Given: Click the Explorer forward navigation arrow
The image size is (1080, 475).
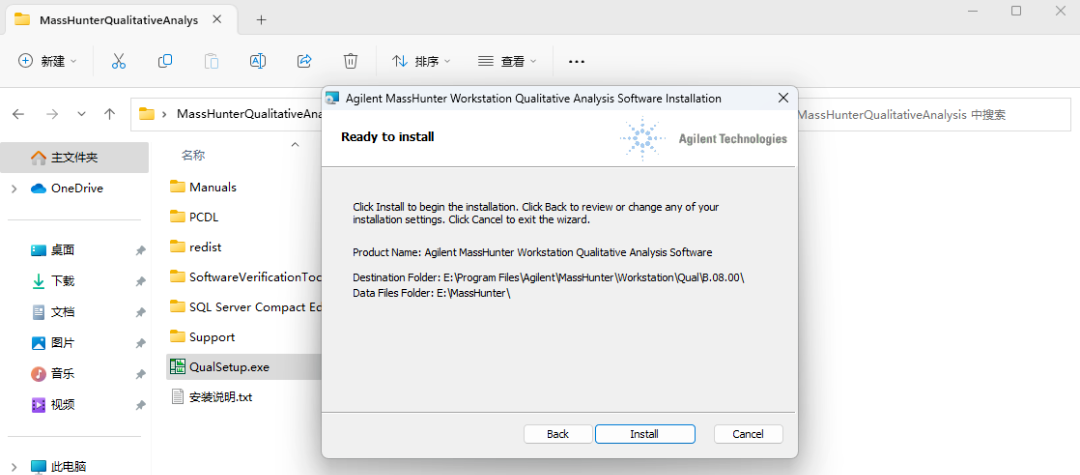Looking at the screenshot, I should tap(52, 114).
